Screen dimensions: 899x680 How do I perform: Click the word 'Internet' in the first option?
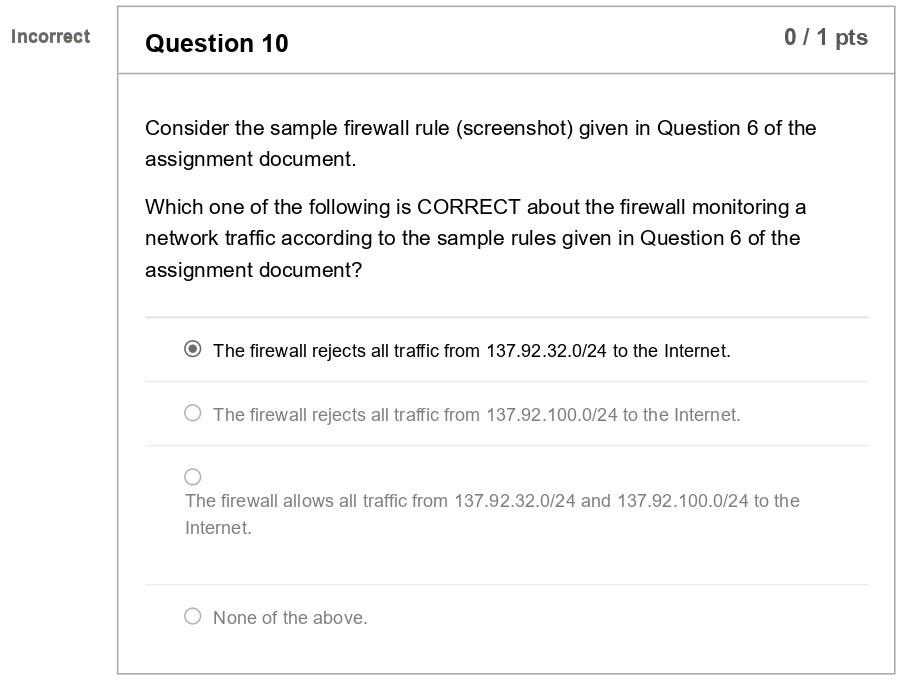pyautogui.click(x=693, y=350)
